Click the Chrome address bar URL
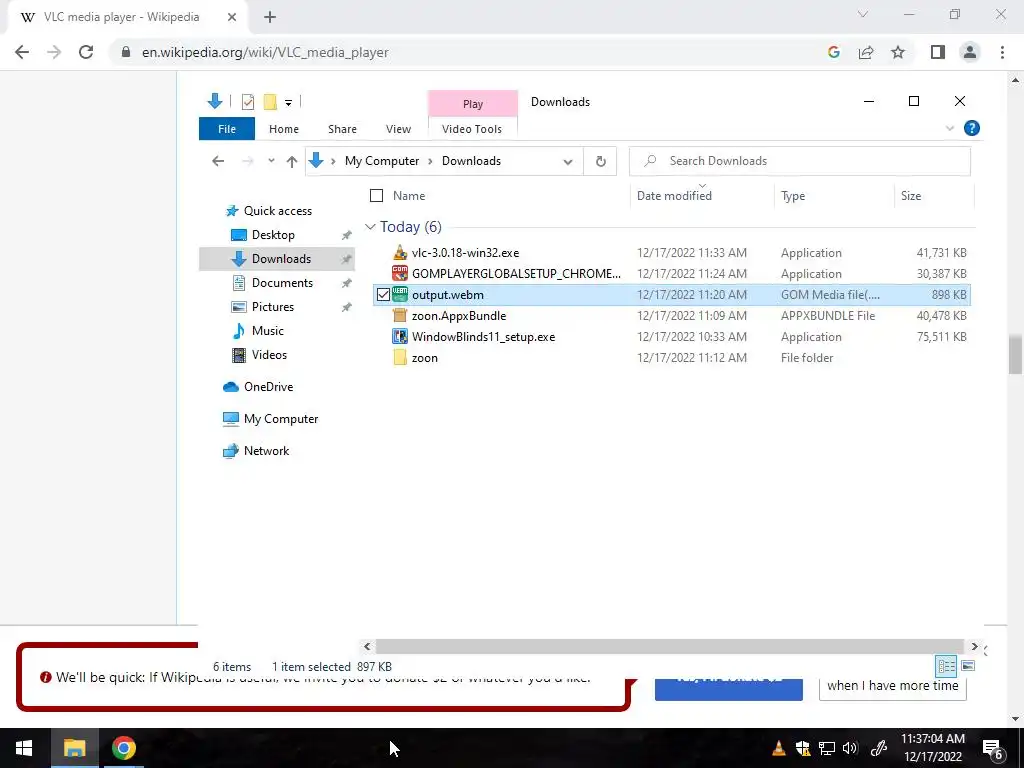 tap(265, 52)
